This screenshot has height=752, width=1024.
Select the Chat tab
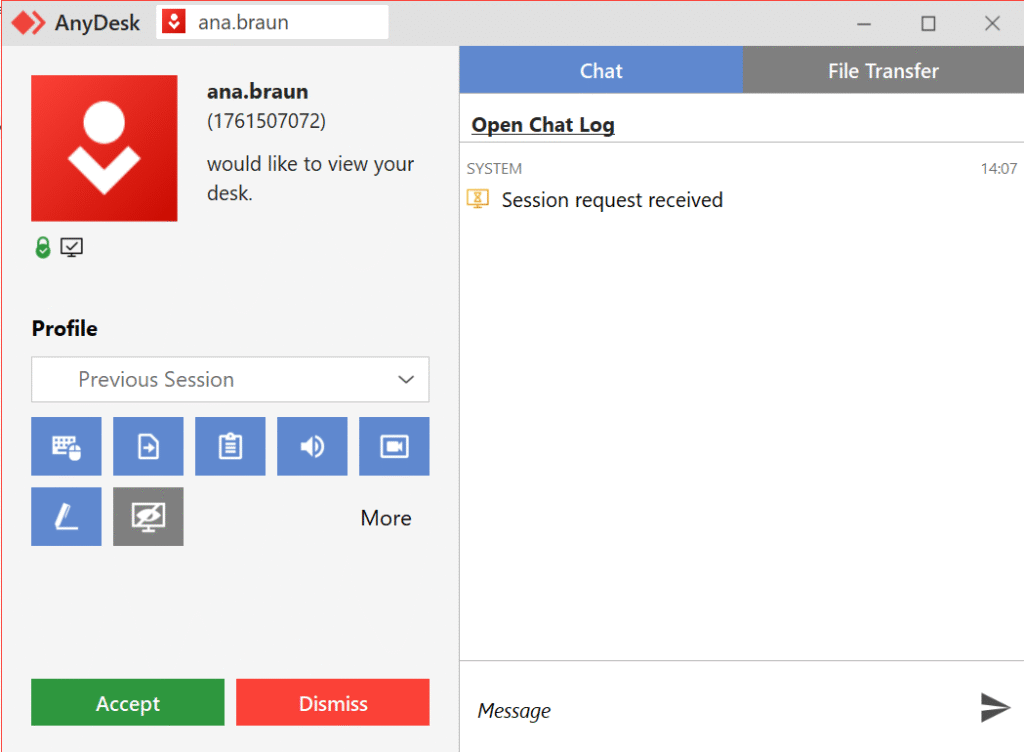pyautogui.click(x=601, y=71)
